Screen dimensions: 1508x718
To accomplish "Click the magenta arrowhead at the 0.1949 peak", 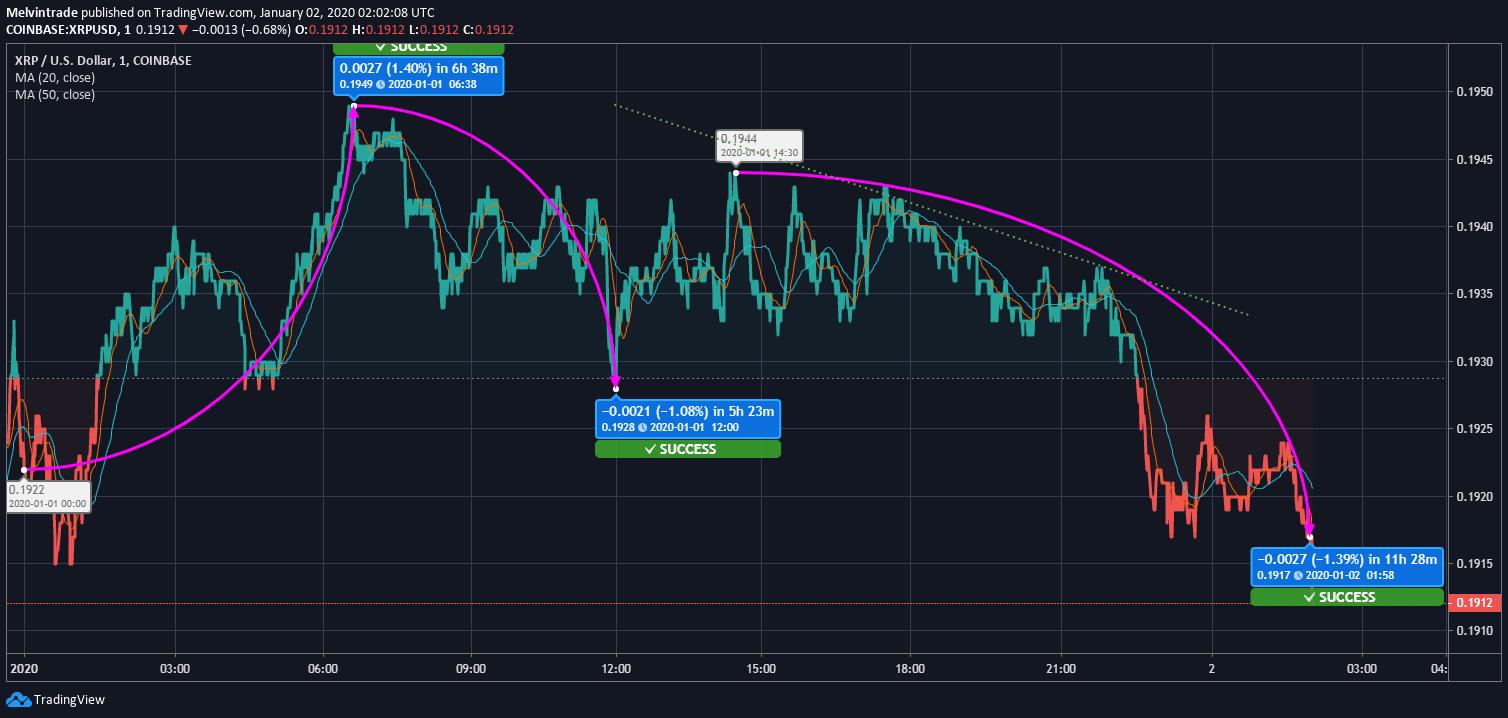I will coord(353,109).
